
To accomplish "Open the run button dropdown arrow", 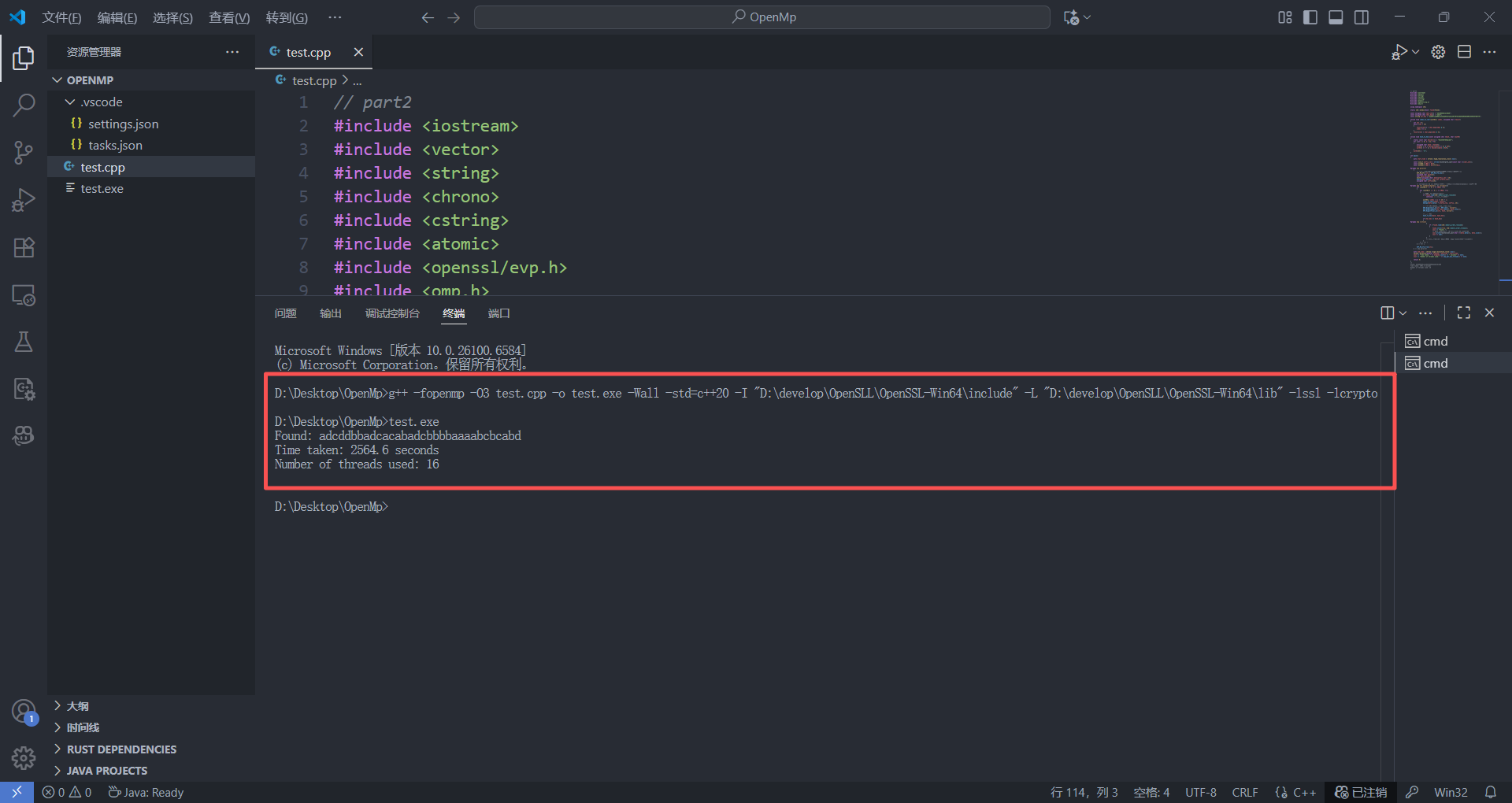I will (1416, 52).
